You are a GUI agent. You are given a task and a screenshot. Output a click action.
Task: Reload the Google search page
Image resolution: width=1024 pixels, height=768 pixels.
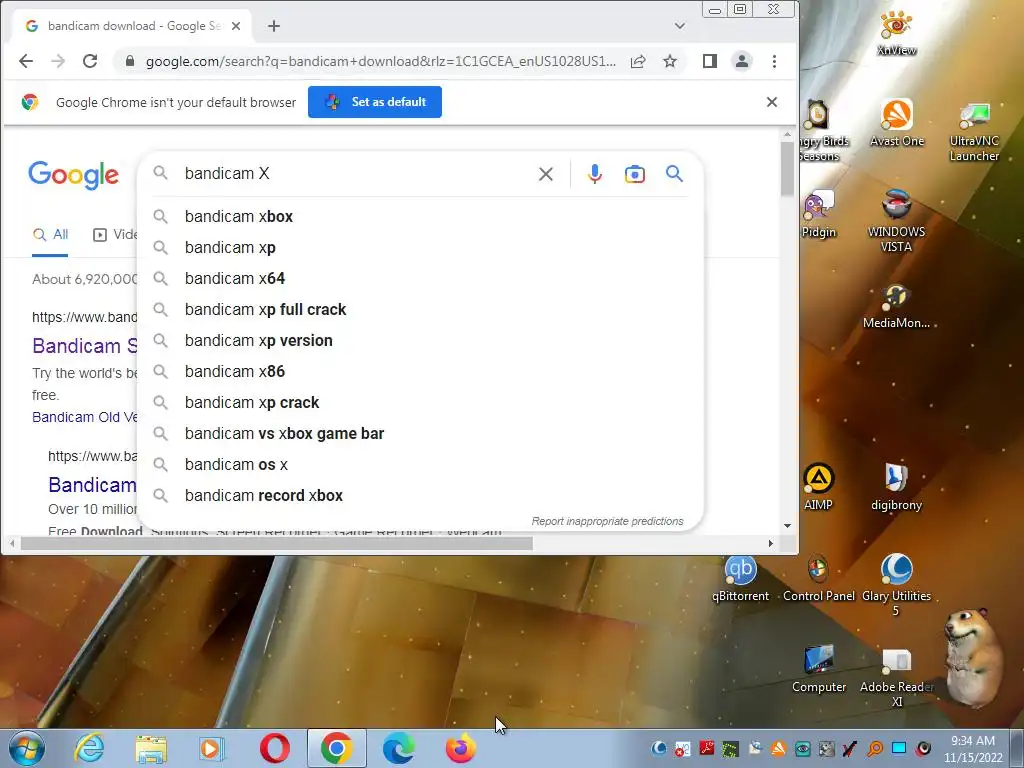[x=90, y=61]
